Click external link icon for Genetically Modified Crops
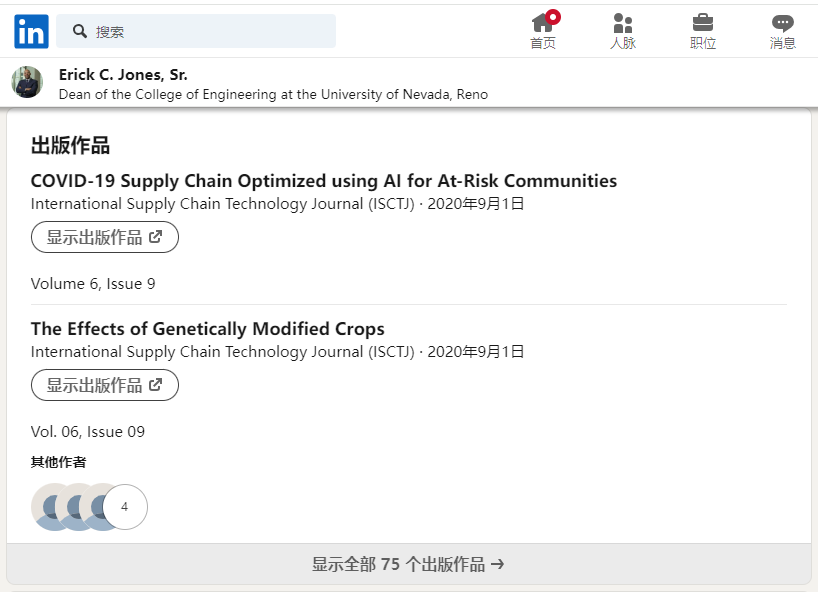The width and height of the screenshot is (818, 592). (155, 385)
